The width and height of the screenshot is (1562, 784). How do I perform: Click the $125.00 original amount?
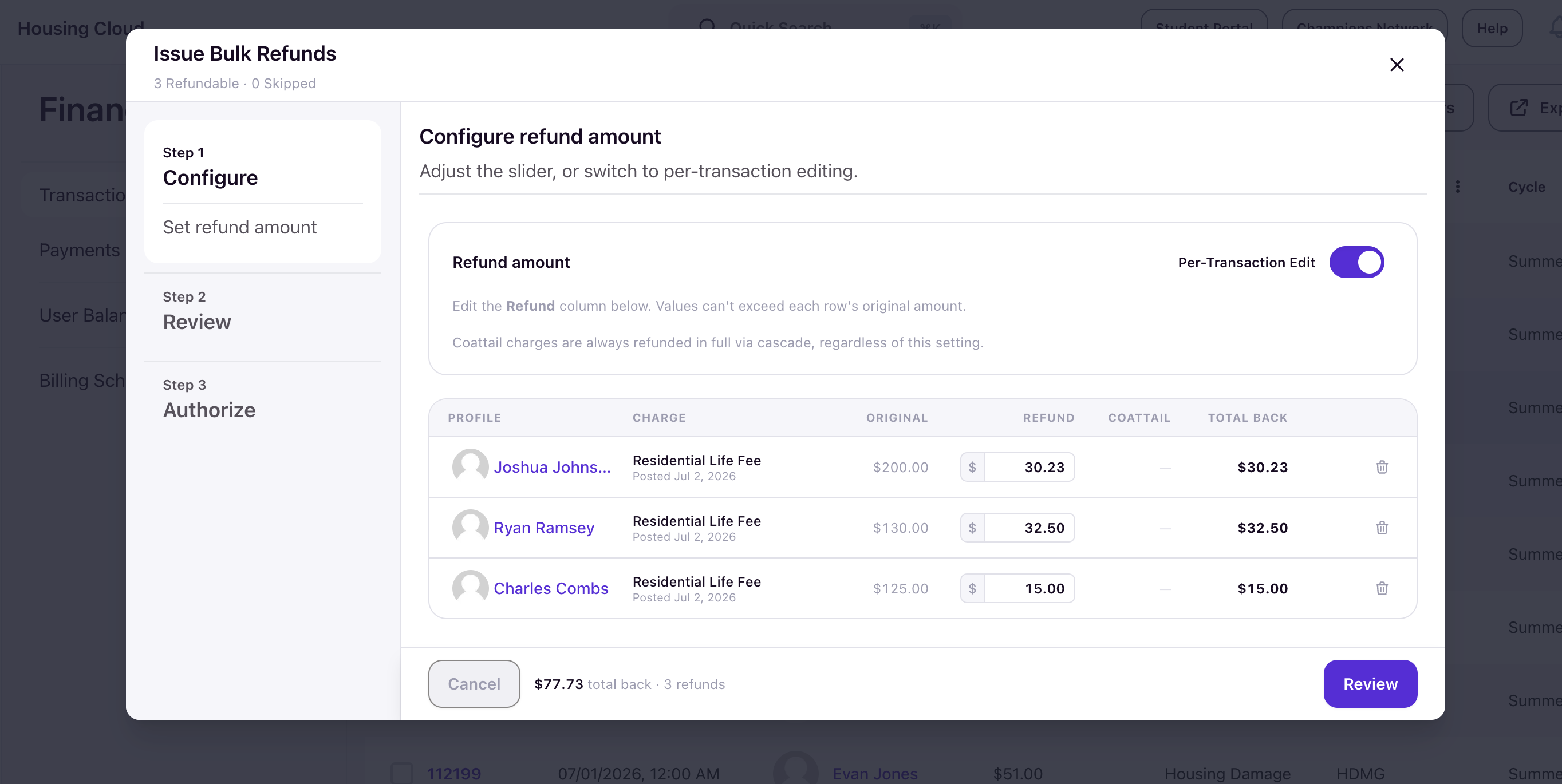coord(901,588)
